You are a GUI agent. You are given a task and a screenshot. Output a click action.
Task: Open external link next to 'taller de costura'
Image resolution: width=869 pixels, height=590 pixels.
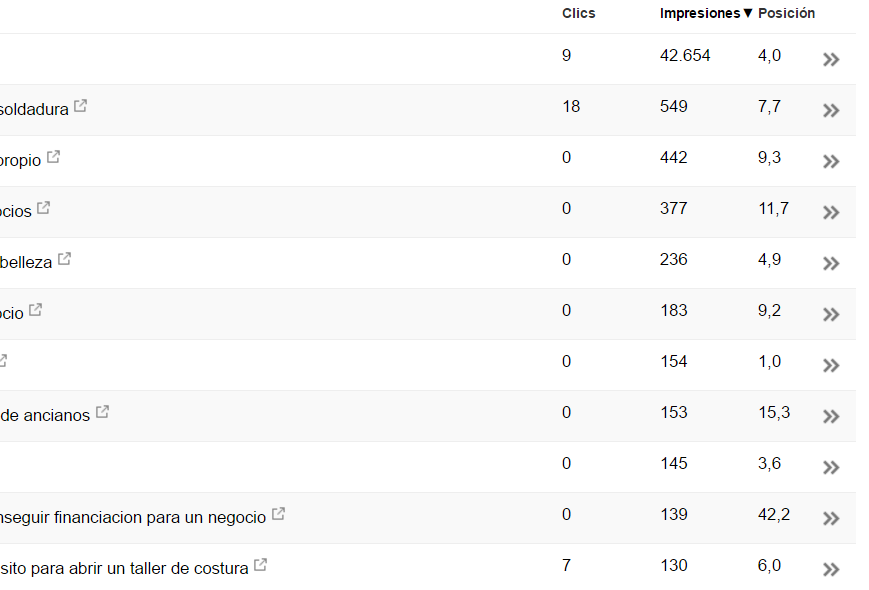coord(260,565)
